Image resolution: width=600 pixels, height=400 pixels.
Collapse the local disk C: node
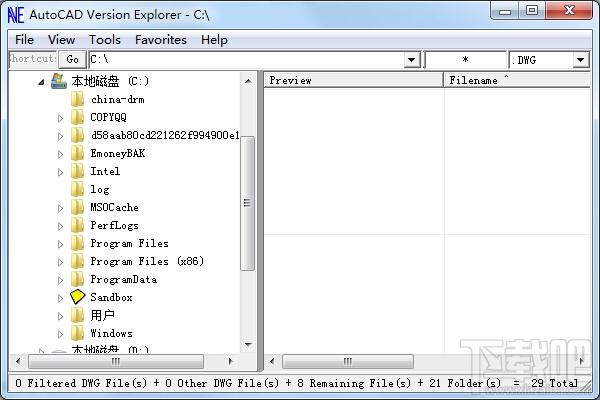(x=41, y=82)
